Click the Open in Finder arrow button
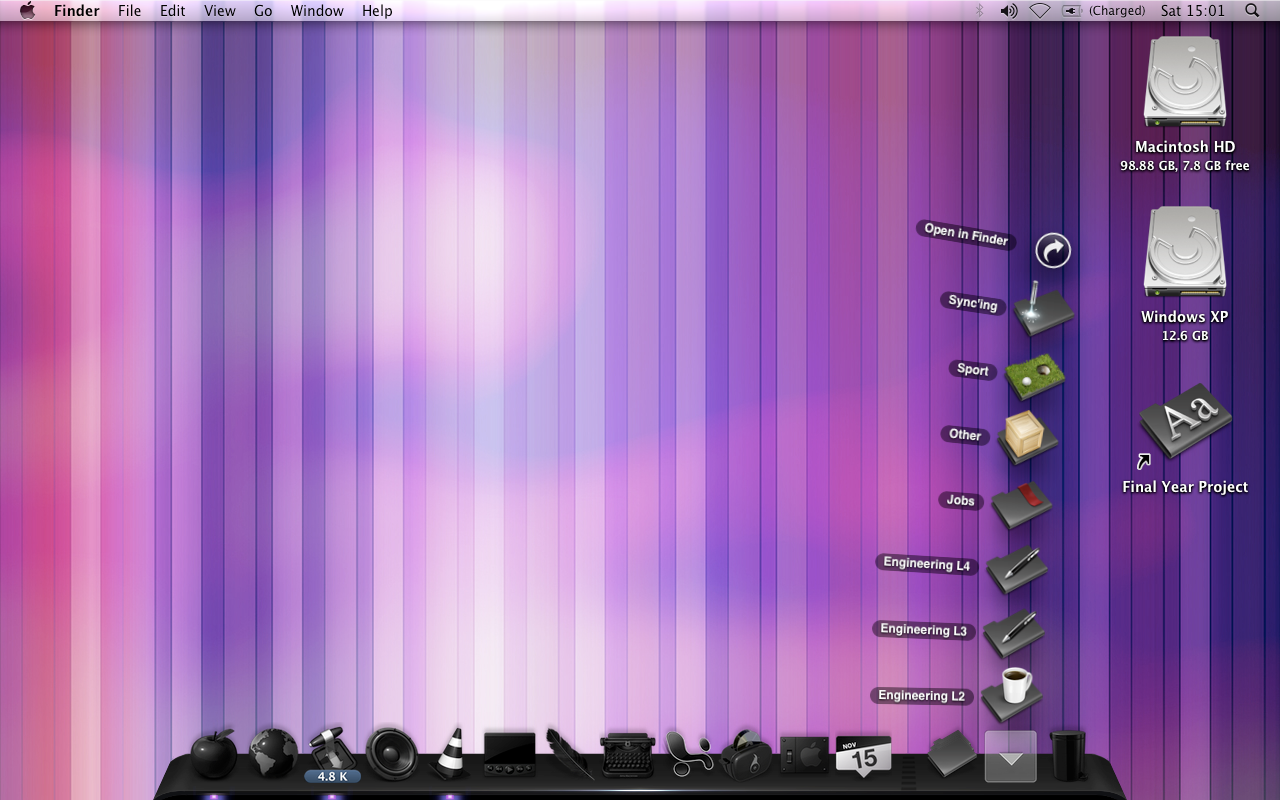Viewport: 1280px width, 800px height. 1052,250
